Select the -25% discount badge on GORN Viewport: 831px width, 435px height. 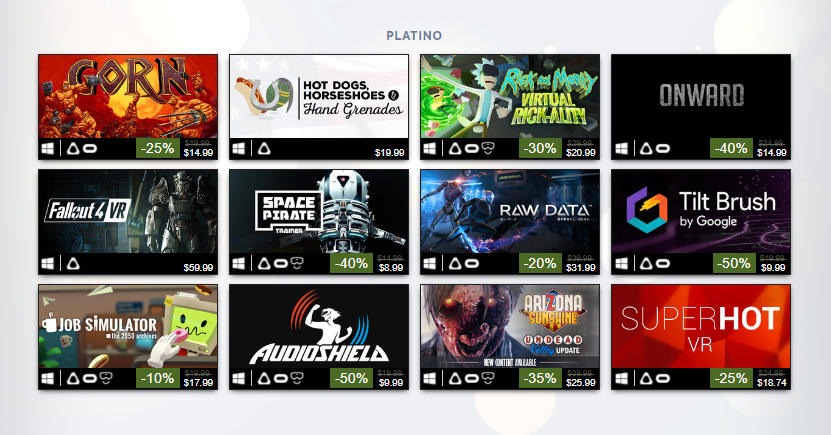[158, 148]
